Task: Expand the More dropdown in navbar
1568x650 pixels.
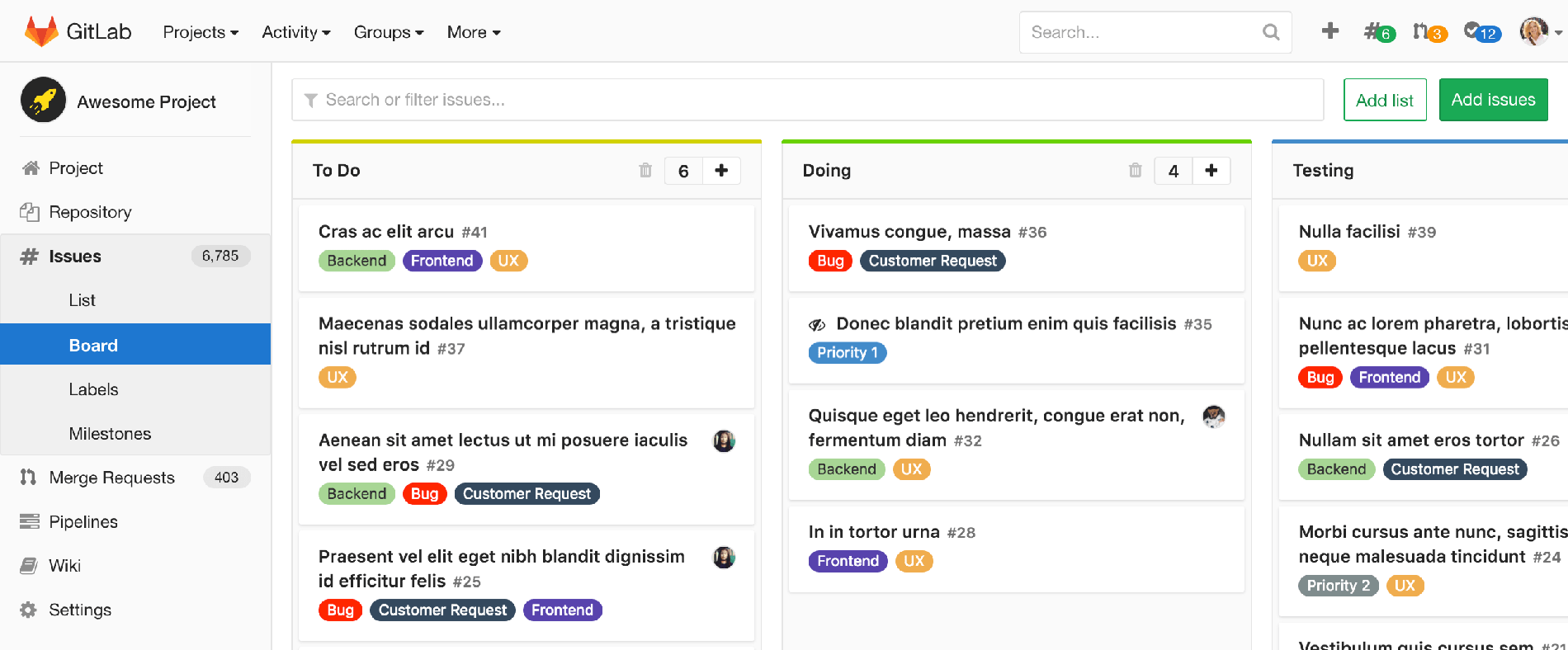Action: pyautogui.click(x=474, y=32)
